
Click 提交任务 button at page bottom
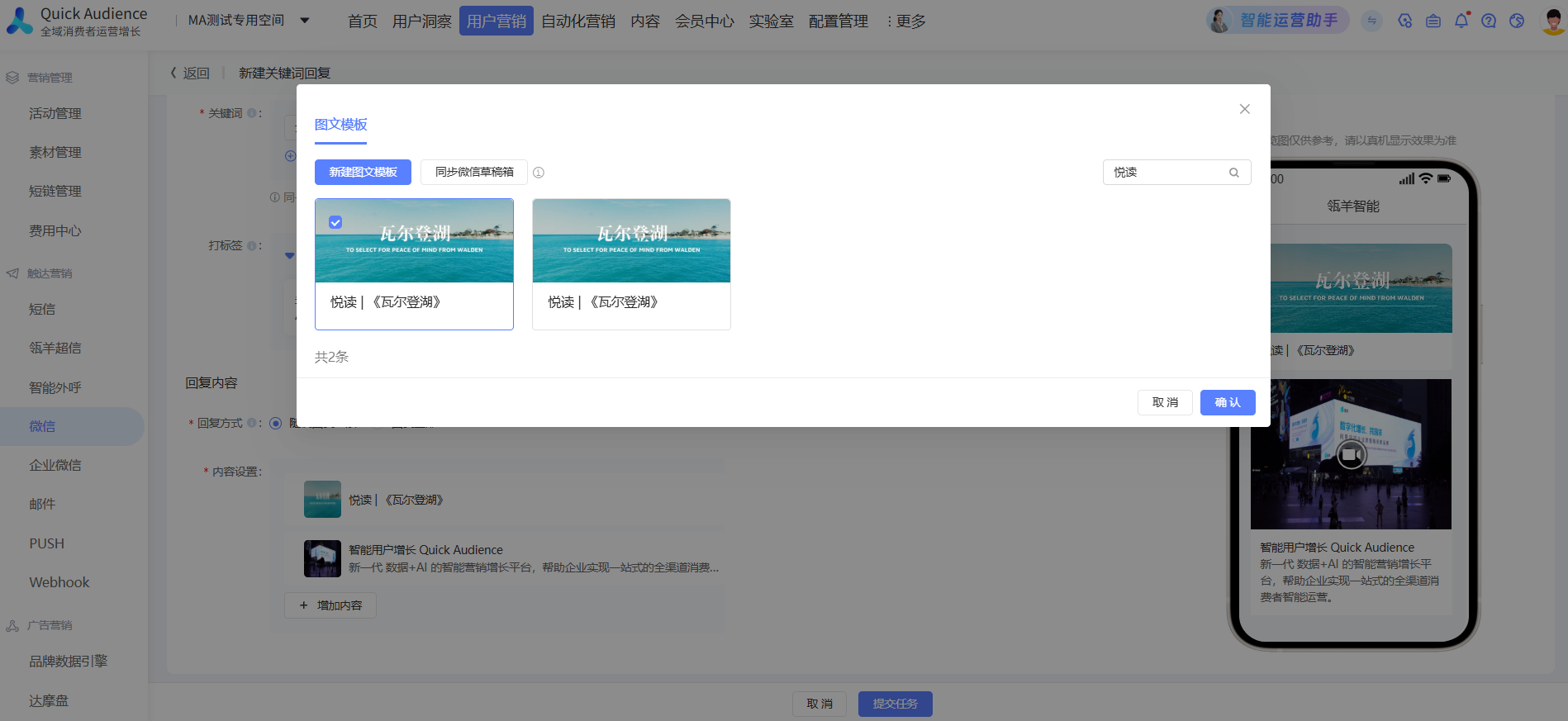click(896, 704)
